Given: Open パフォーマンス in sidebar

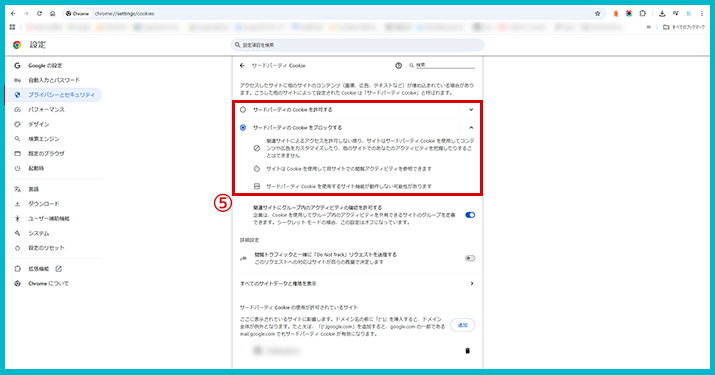Looking at the screenshot, I should click(x=46, y=110).
